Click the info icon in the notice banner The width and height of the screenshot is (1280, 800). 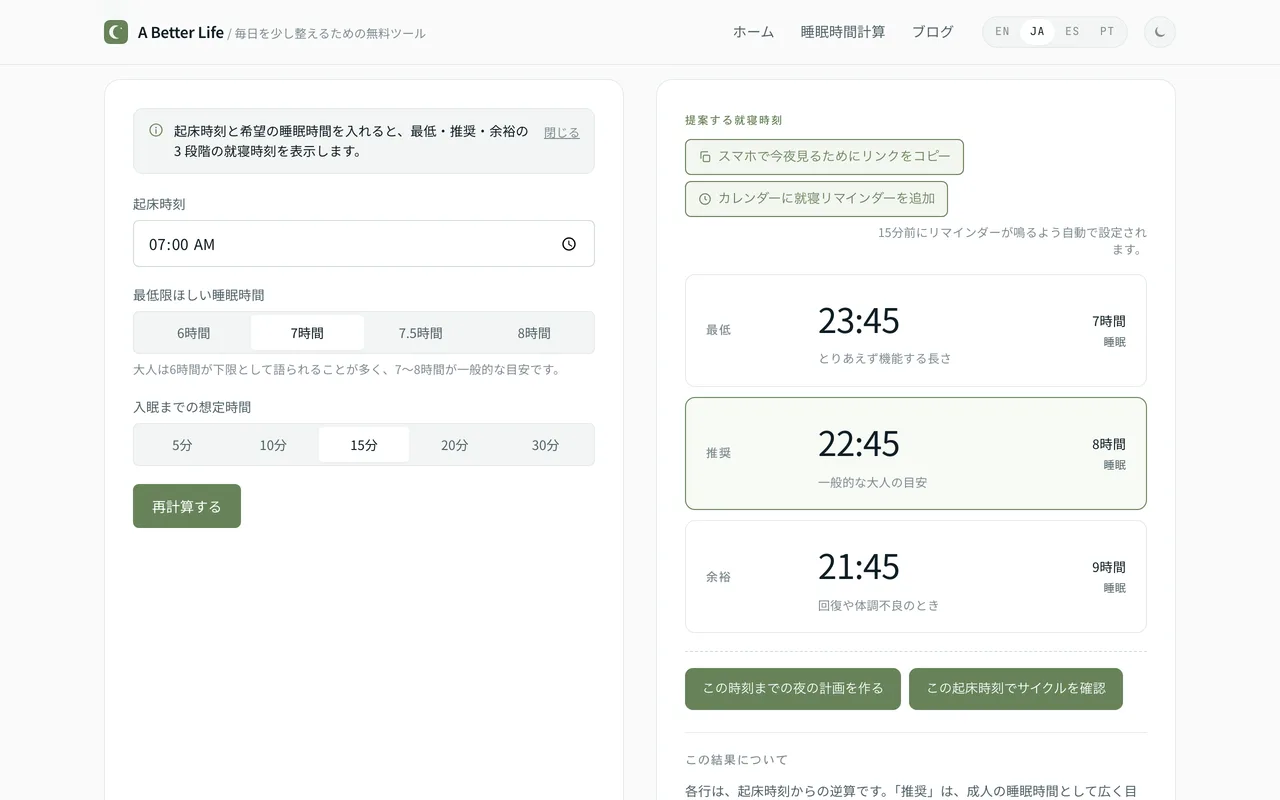(156, 130)
